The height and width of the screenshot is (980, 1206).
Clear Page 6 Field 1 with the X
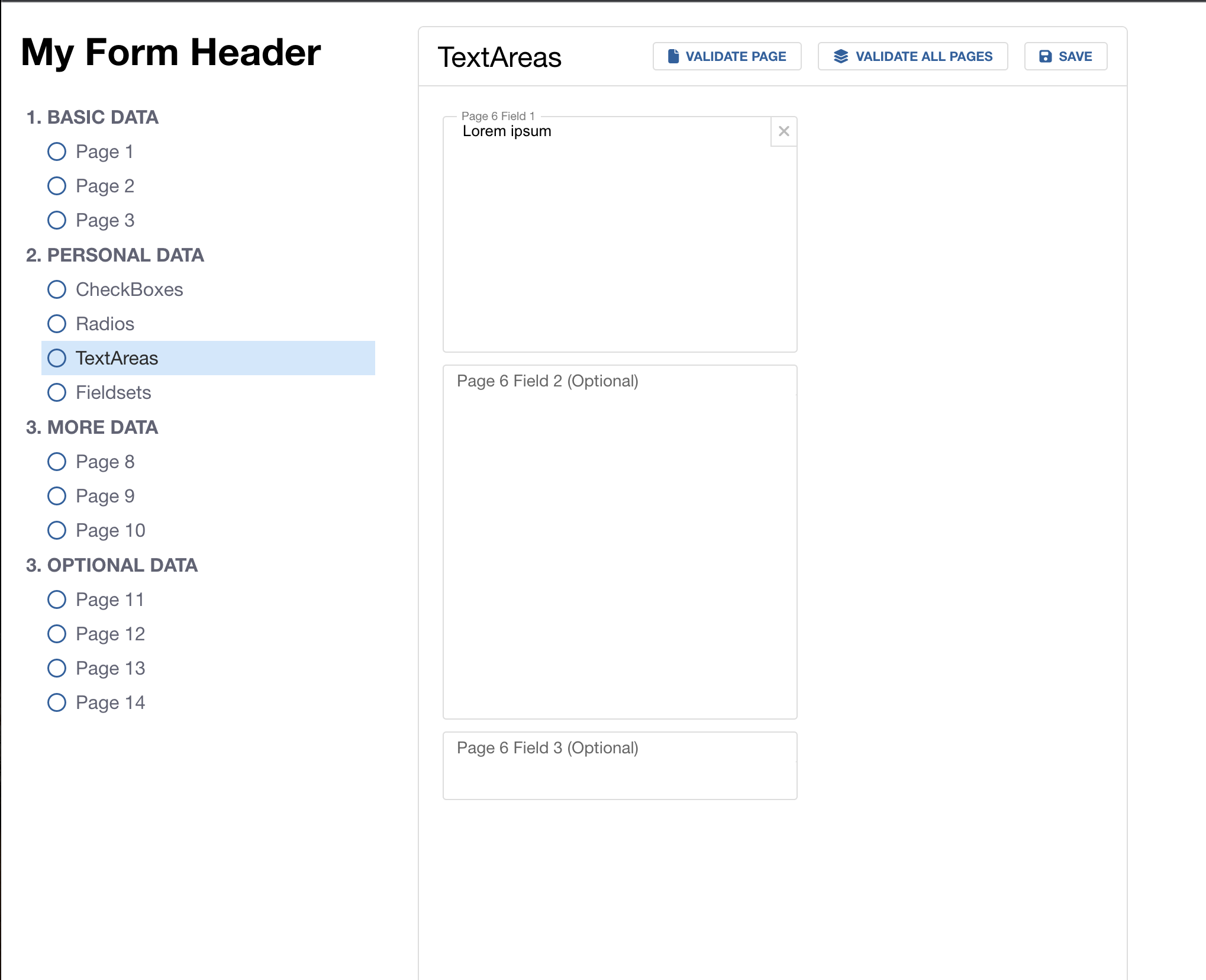point(784,131)
